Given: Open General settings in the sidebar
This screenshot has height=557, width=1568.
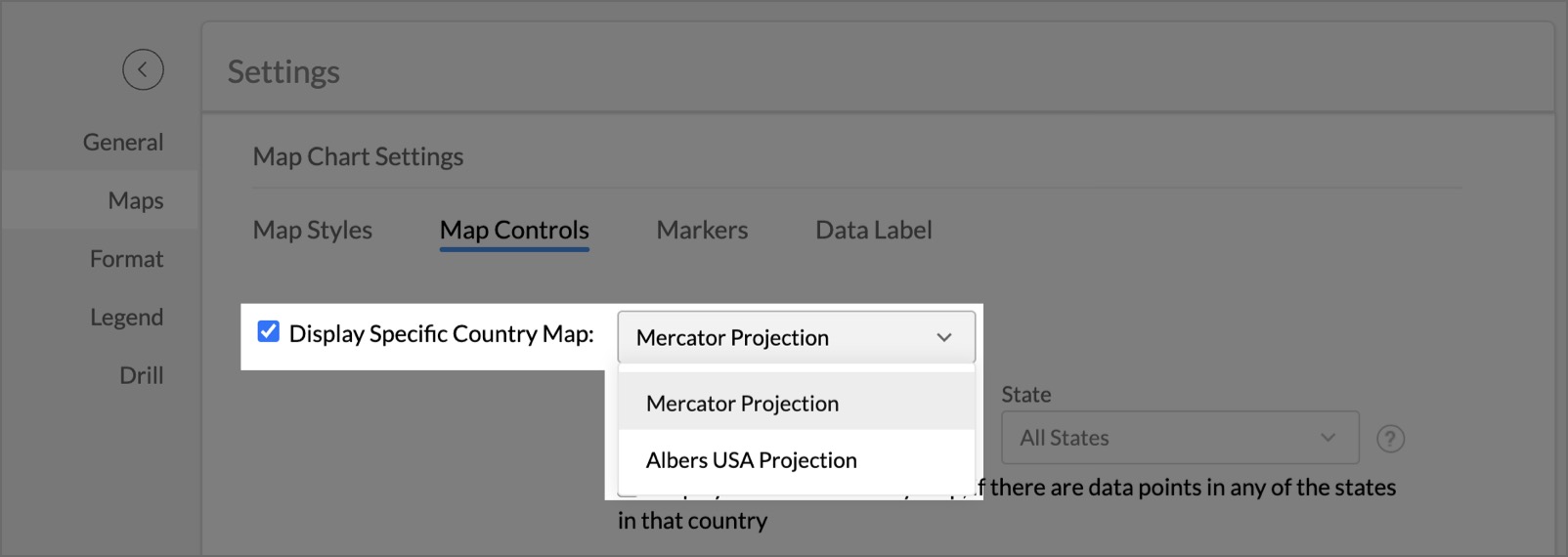Looking at the screenshot, I should tap(123, 143).
